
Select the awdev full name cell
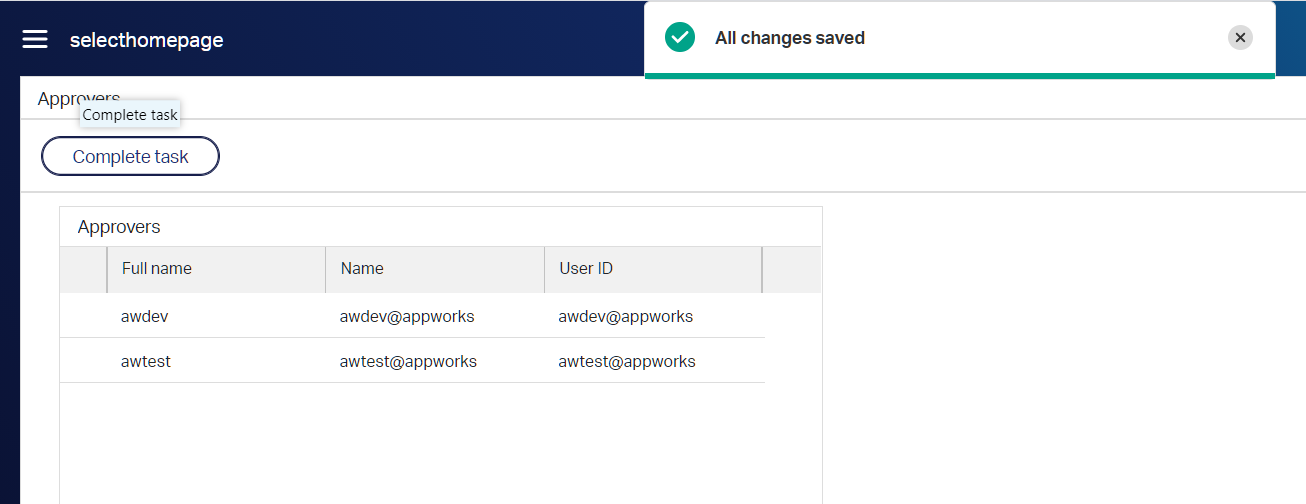[144, 316]
